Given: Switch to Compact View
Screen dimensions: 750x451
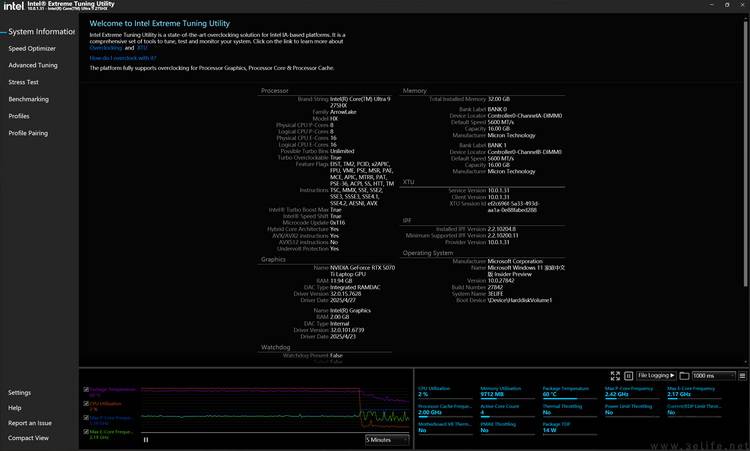Looking at the screenshot, I should point(29,438).
